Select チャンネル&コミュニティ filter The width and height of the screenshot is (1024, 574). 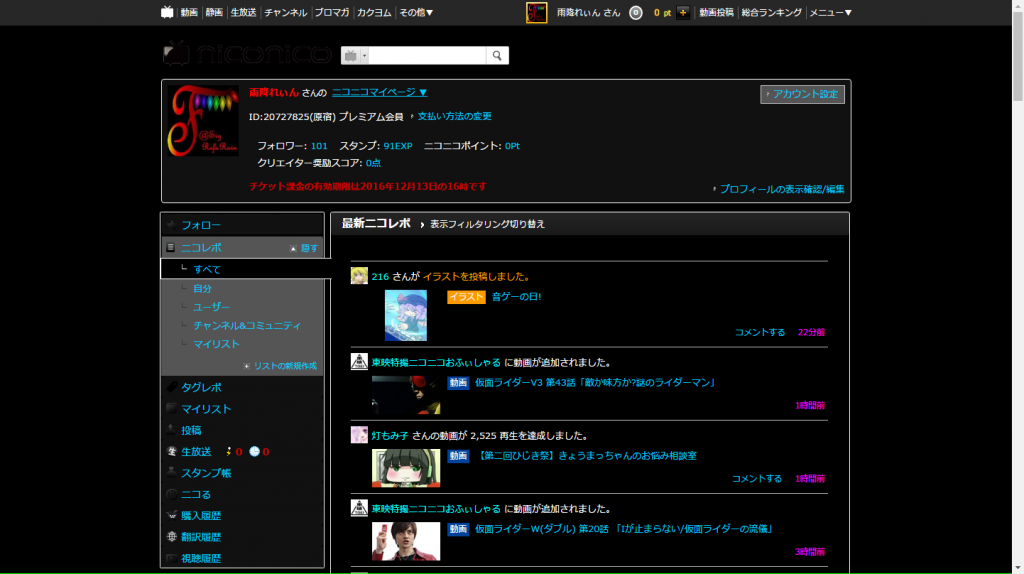(247, 325)
